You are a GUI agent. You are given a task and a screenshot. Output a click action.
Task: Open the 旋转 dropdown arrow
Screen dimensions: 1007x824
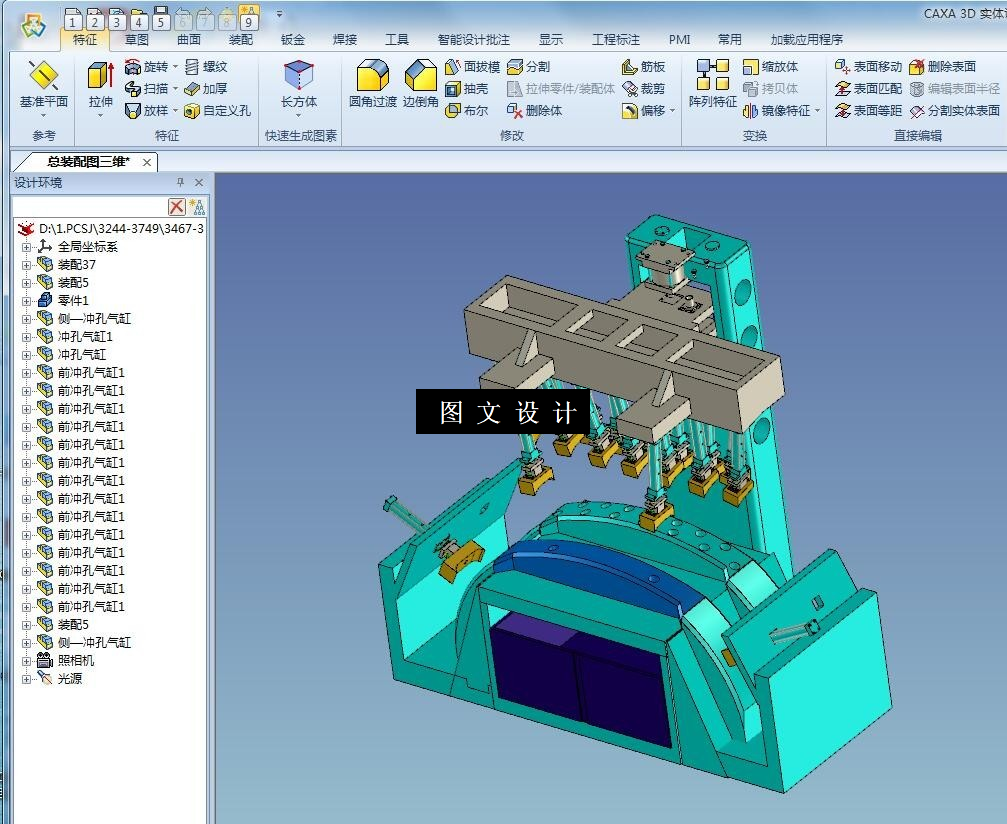pyautogui.click(x=175, y=67)
